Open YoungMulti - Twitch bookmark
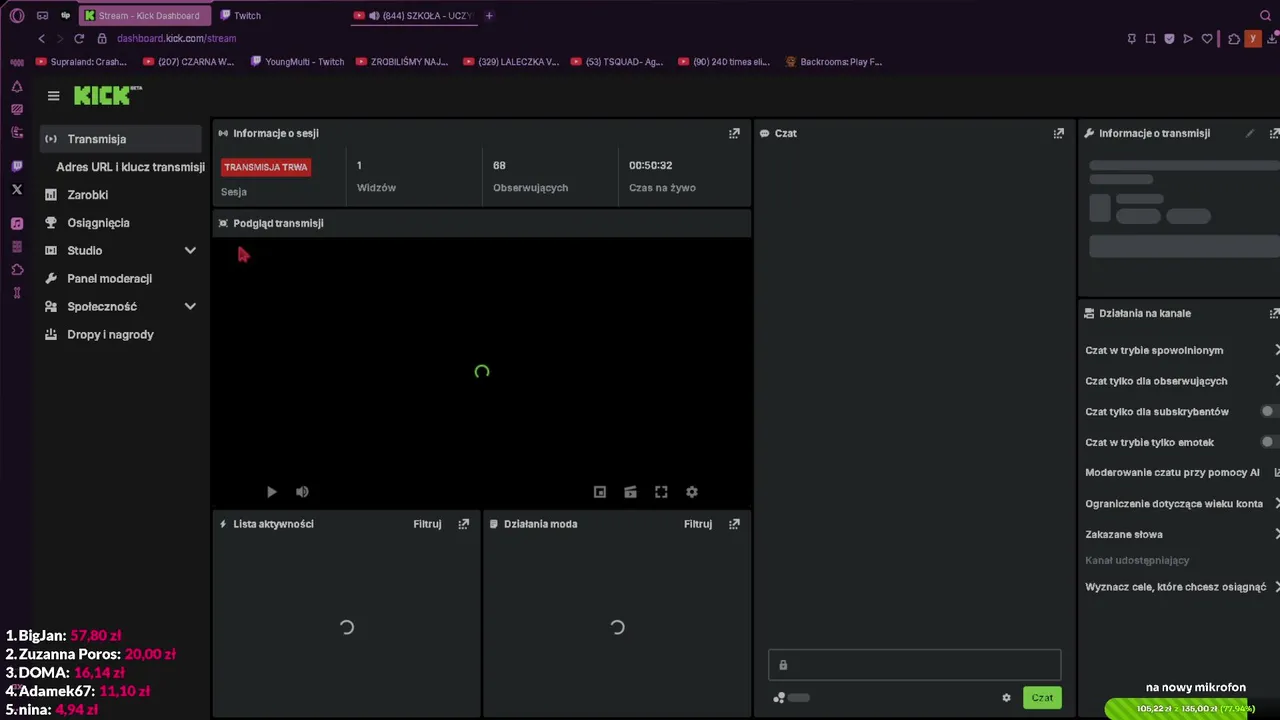1280x720 pixels. 297,62
